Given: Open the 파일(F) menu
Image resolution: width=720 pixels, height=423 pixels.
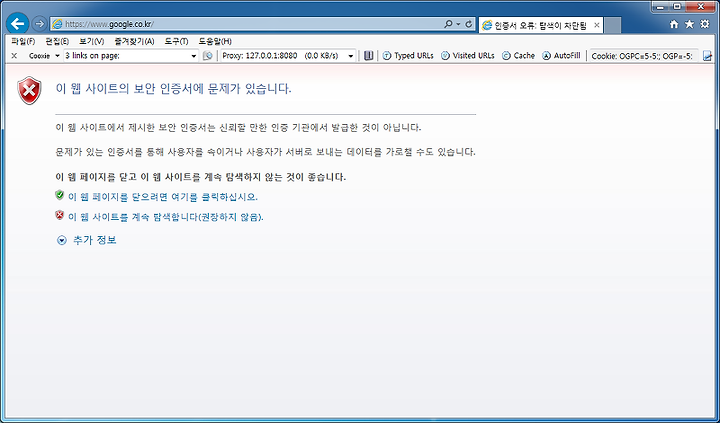Looking at the screenshot, I should [23, 41].
